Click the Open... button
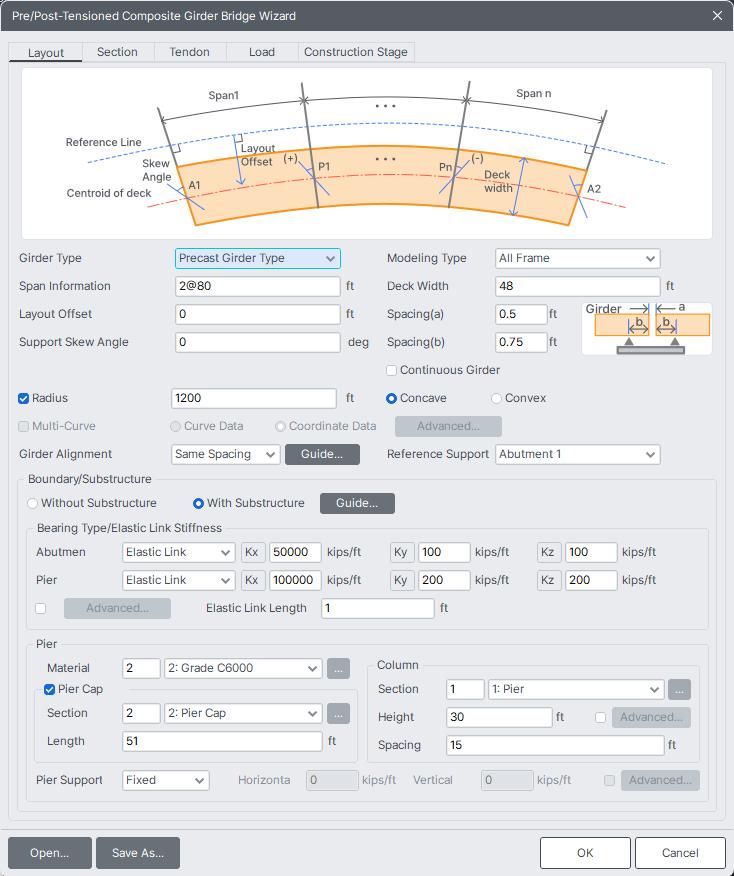 tap(50, 853)
